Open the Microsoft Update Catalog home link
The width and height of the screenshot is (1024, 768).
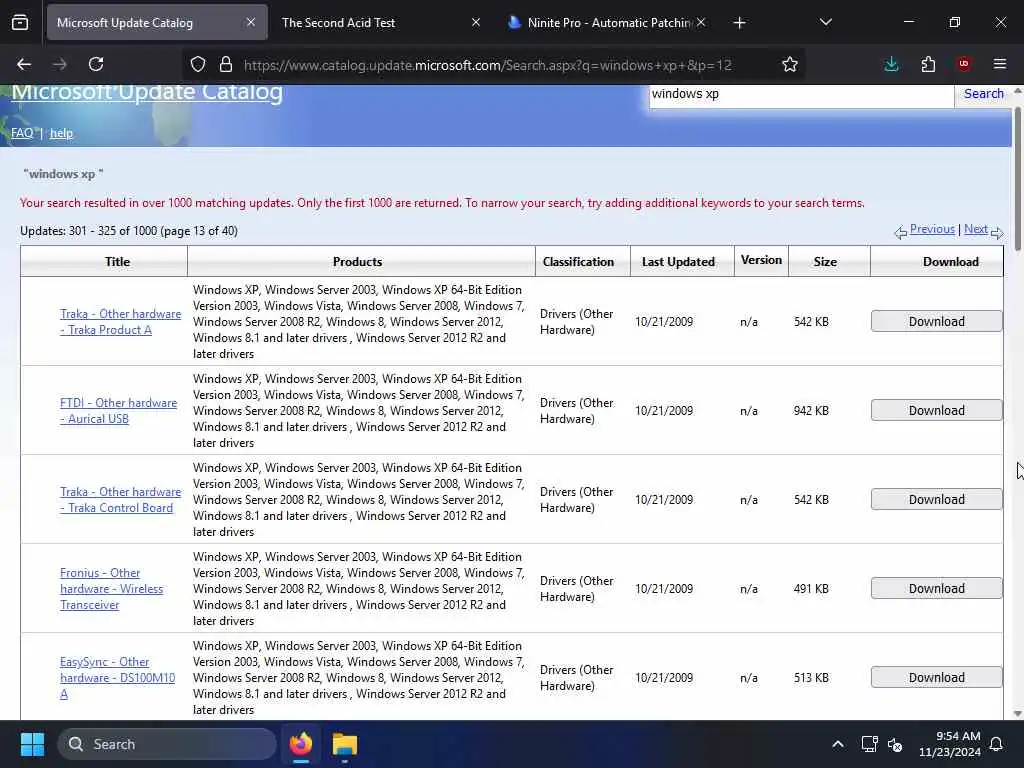point(147,92)
